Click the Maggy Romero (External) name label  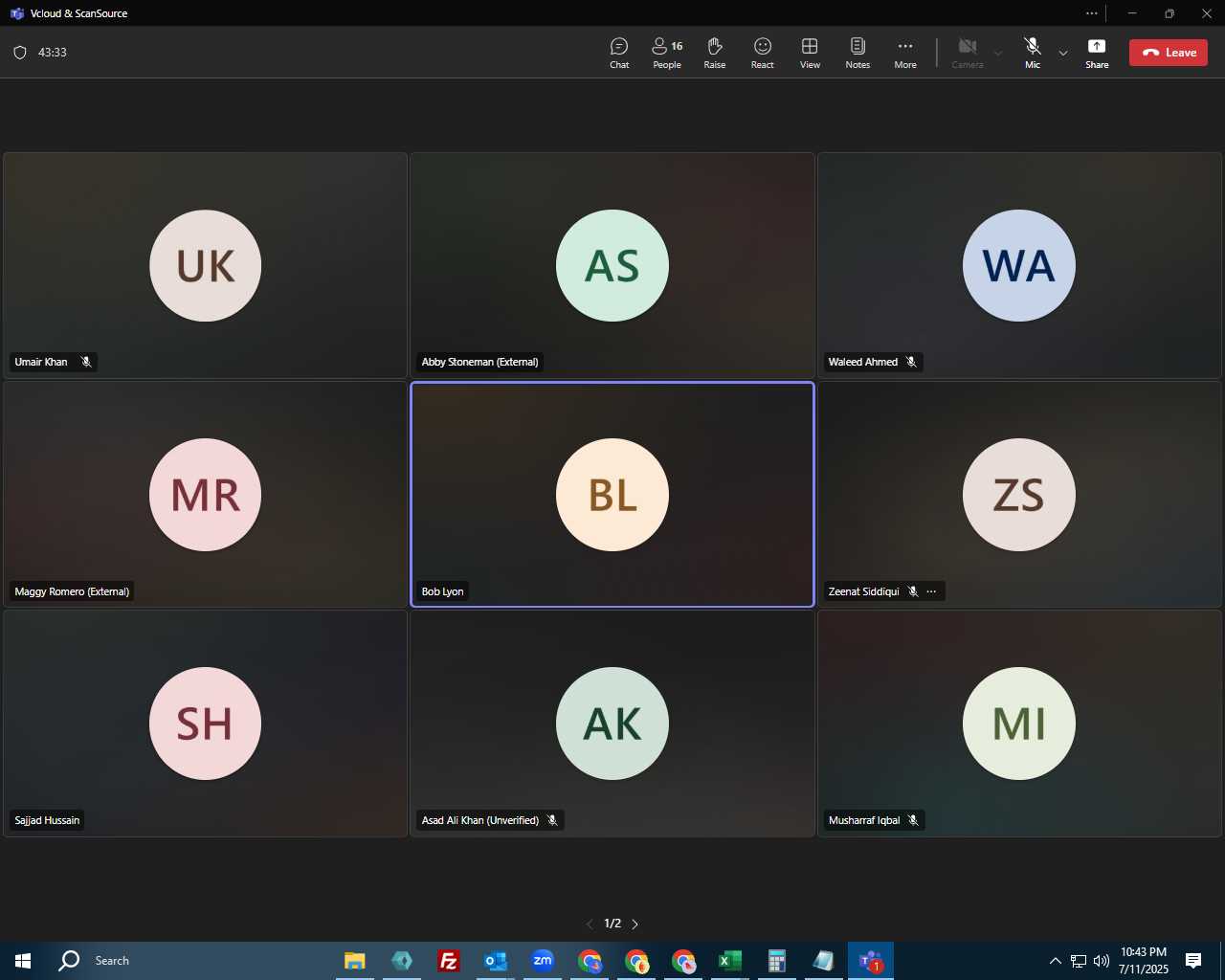point(72,591)
